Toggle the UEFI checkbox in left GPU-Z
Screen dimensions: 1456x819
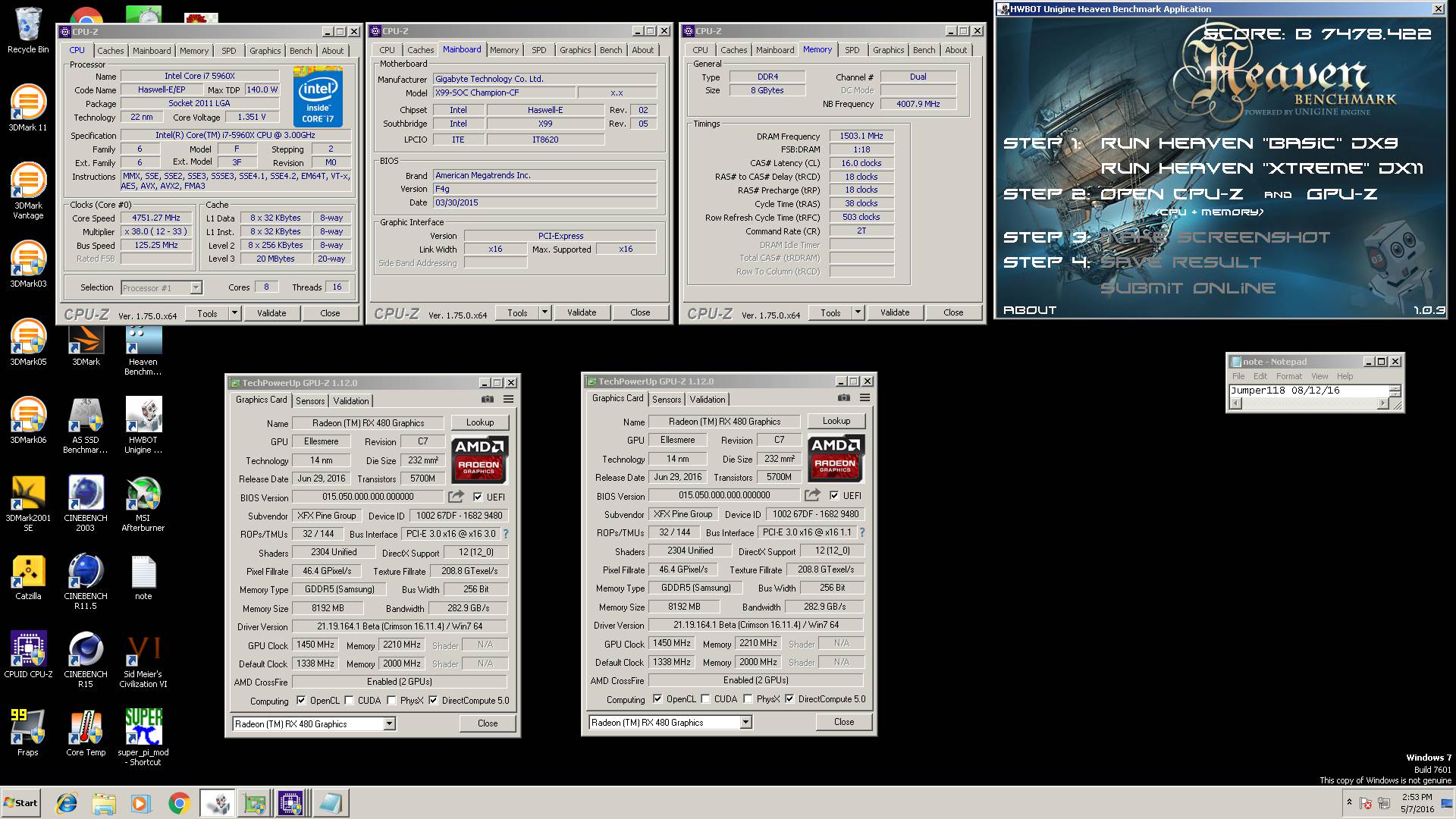478,497
